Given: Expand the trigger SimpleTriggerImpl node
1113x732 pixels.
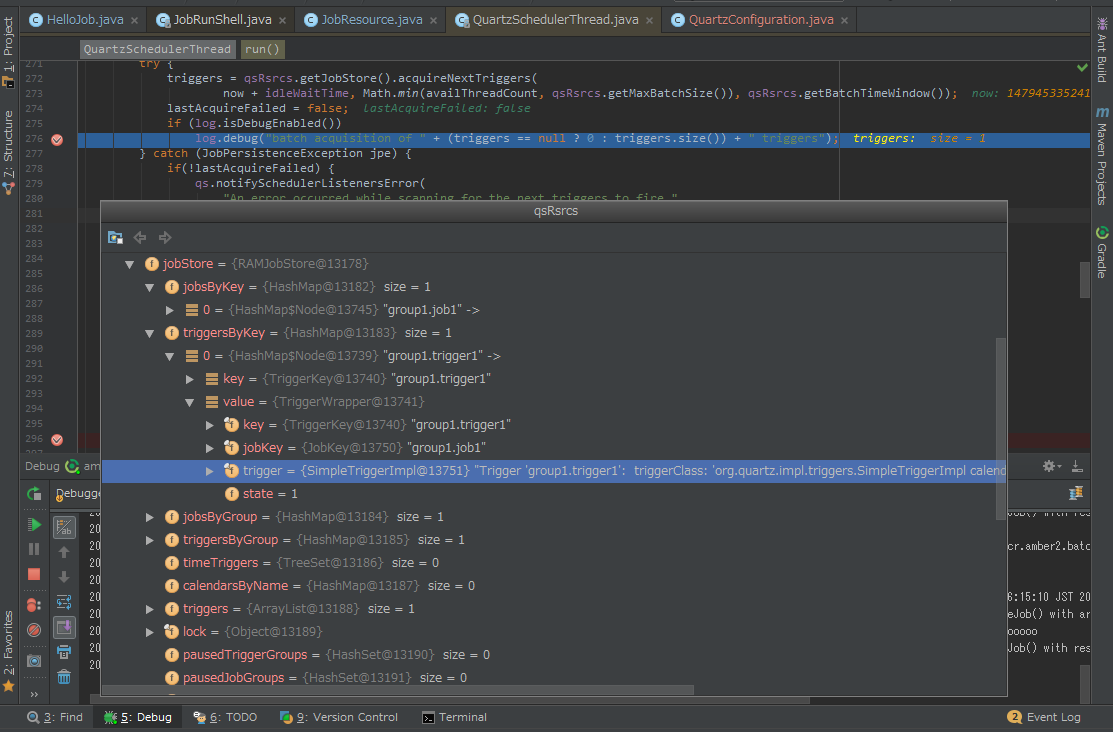Looking at the screenshot, I should coord(209,471).
